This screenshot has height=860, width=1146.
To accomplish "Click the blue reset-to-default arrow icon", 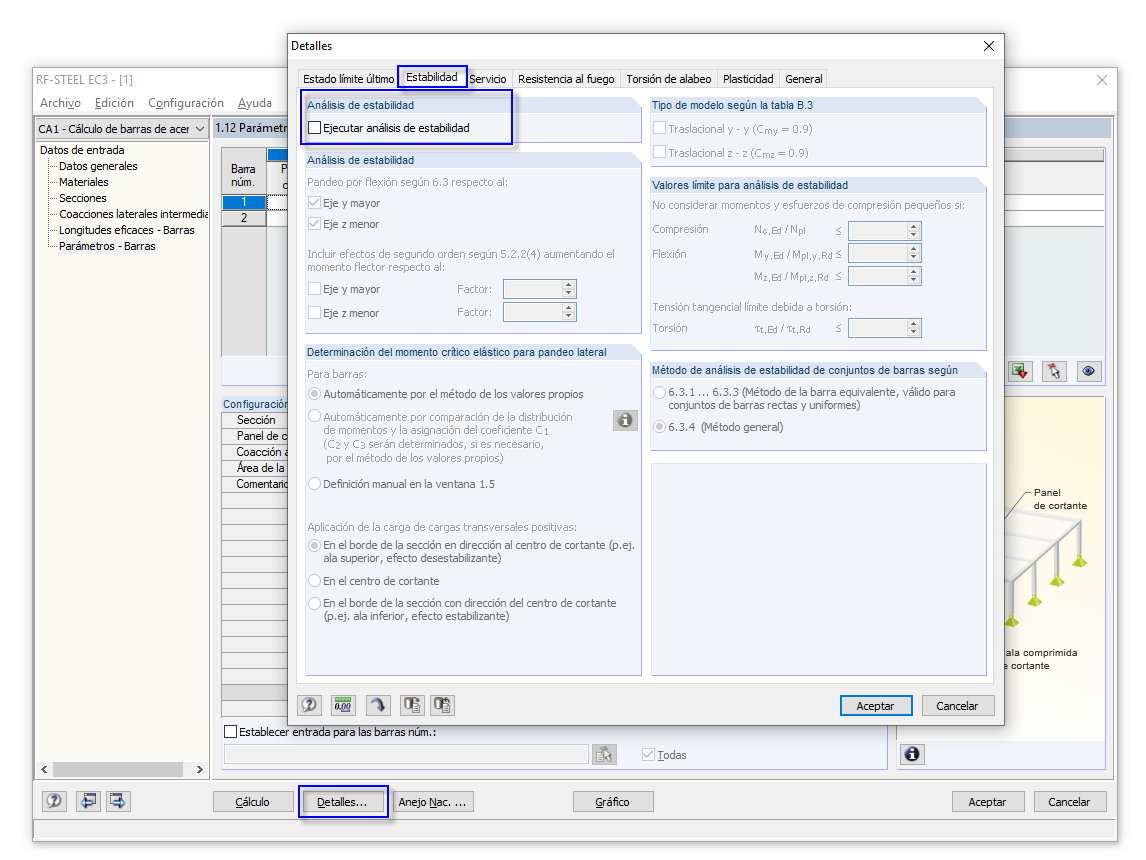I will [377, 705].
